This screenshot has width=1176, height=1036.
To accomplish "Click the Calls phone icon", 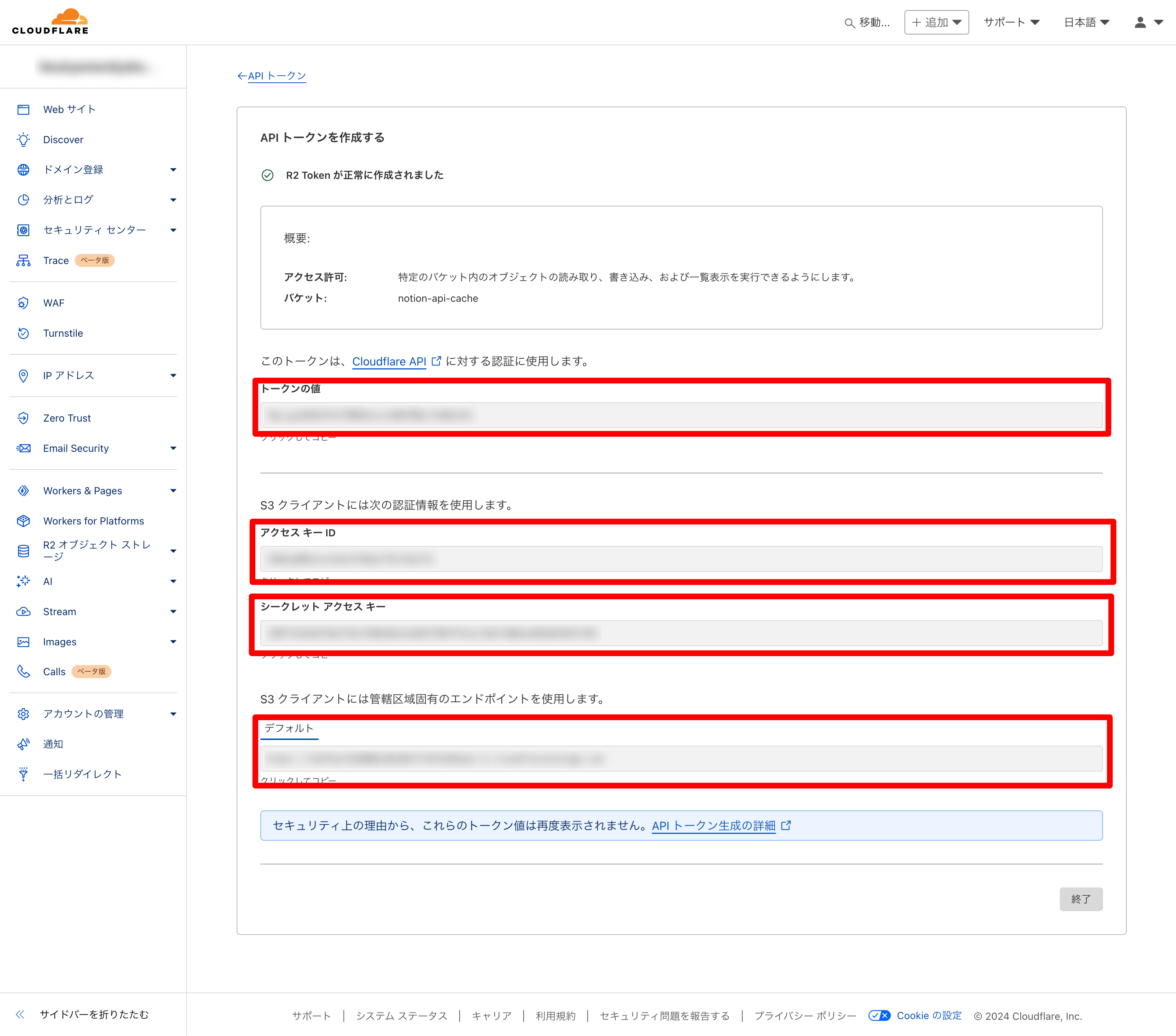I will tap(23, 672).
